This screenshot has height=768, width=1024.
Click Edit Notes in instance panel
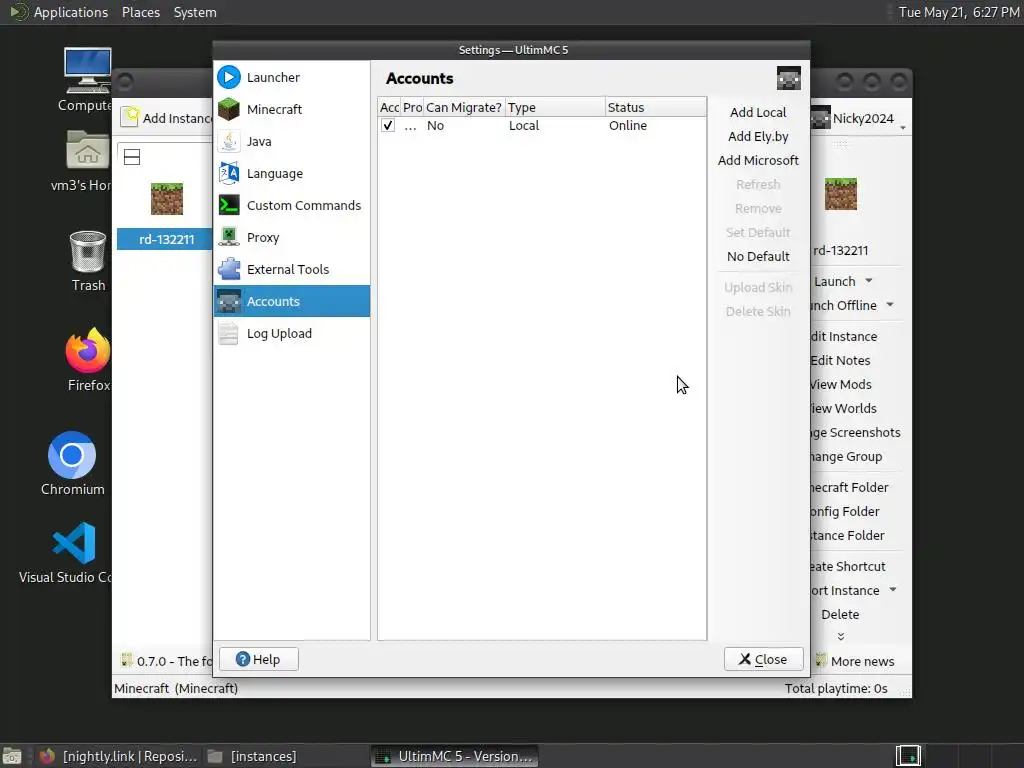pos(840,360)
